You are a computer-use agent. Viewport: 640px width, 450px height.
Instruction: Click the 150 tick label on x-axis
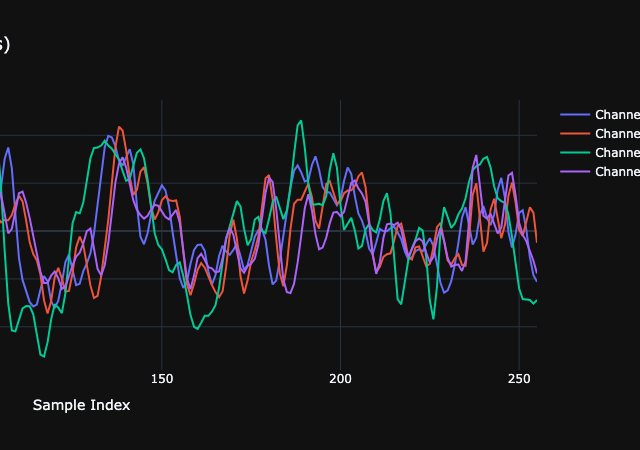pyautogui.click(x=162, y=379)
